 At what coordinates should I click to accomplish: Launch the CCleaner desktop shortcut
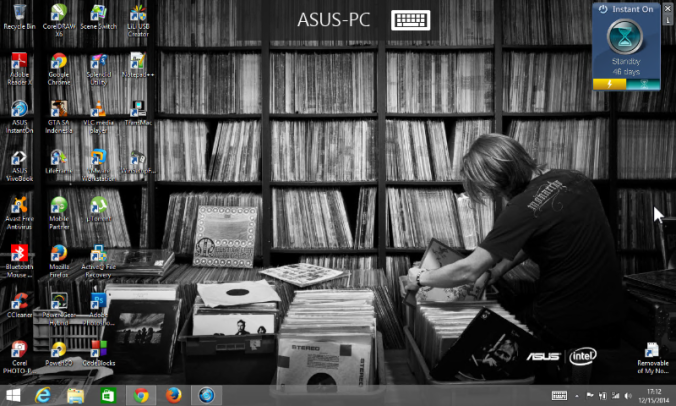(x=19, y=305)
